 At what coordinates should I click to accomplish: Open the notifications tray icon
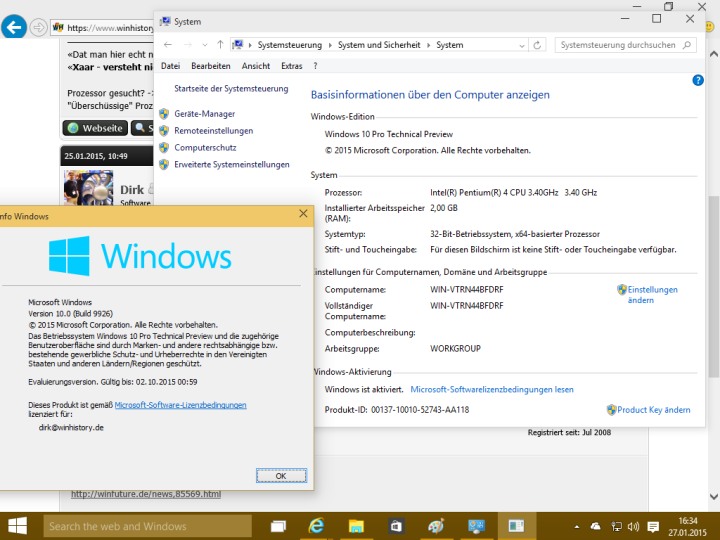pos(653,527)
